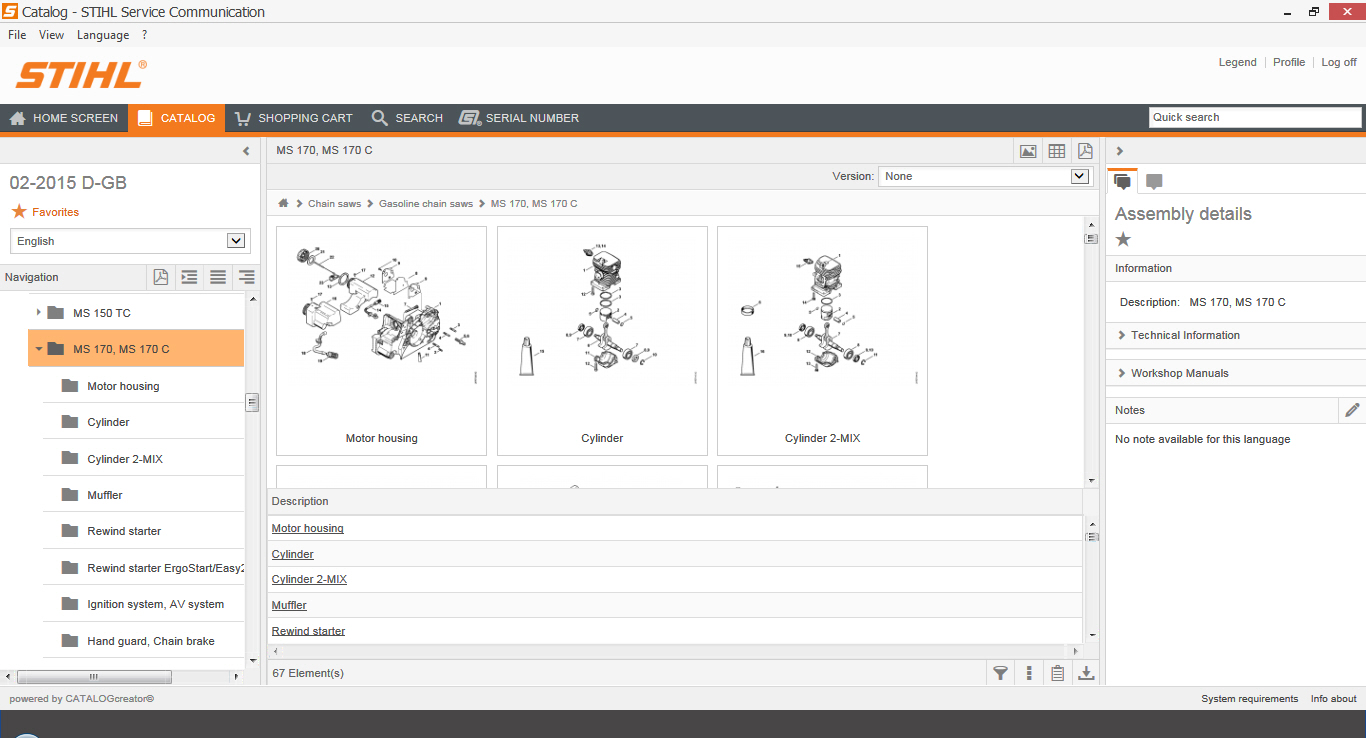Open Cylinder 2-MIX link in description list
The height and width of the screenshot is (738, 1366).
pos(310,579)
